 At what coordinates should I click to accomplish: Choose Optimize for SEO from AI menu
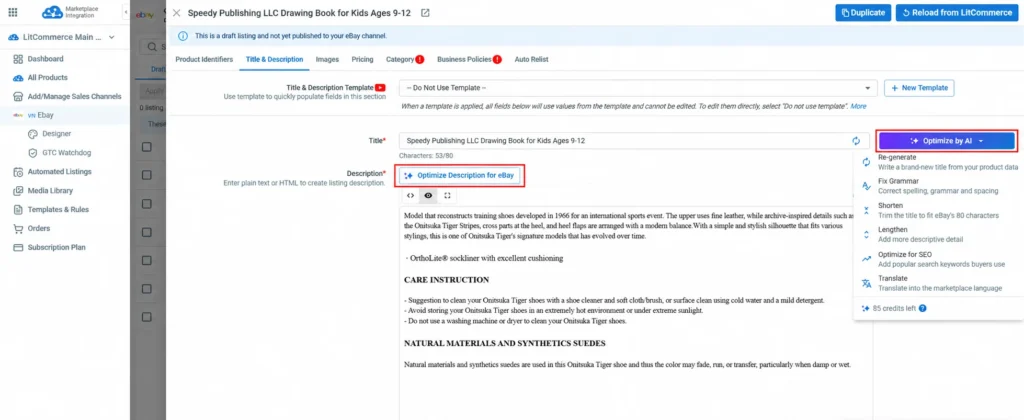pos(938,259)
